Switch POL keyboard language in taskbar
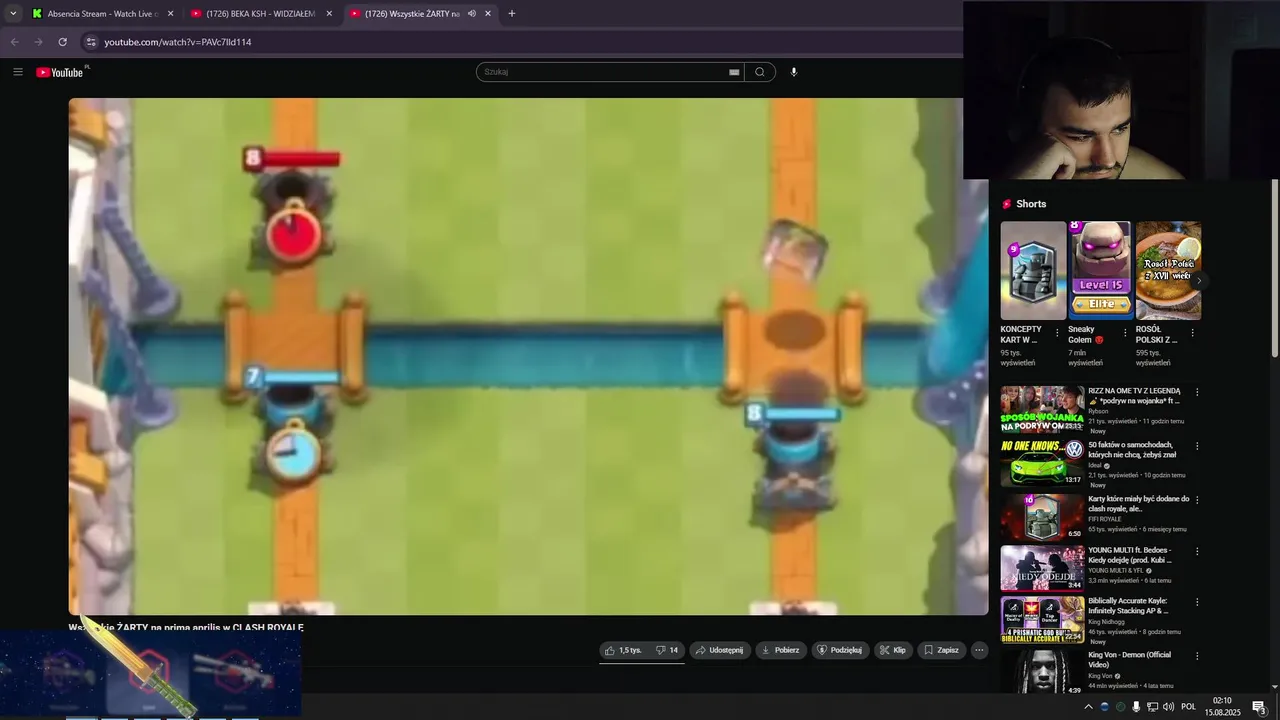1280x720 pixels. click(x=1189, y=707)
